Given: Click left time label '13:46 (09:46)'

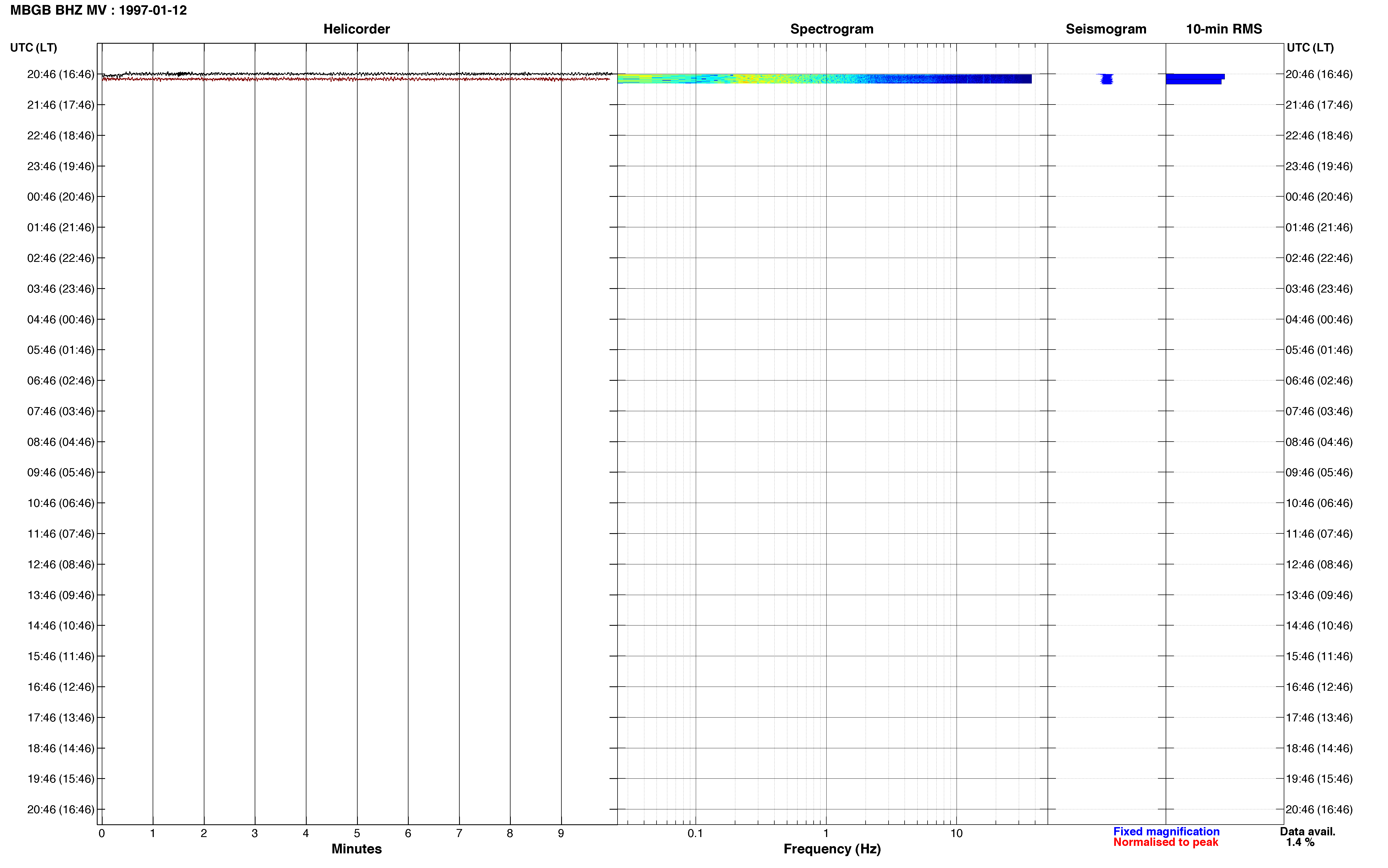Looking at the screenshot, I should [61, 595].
